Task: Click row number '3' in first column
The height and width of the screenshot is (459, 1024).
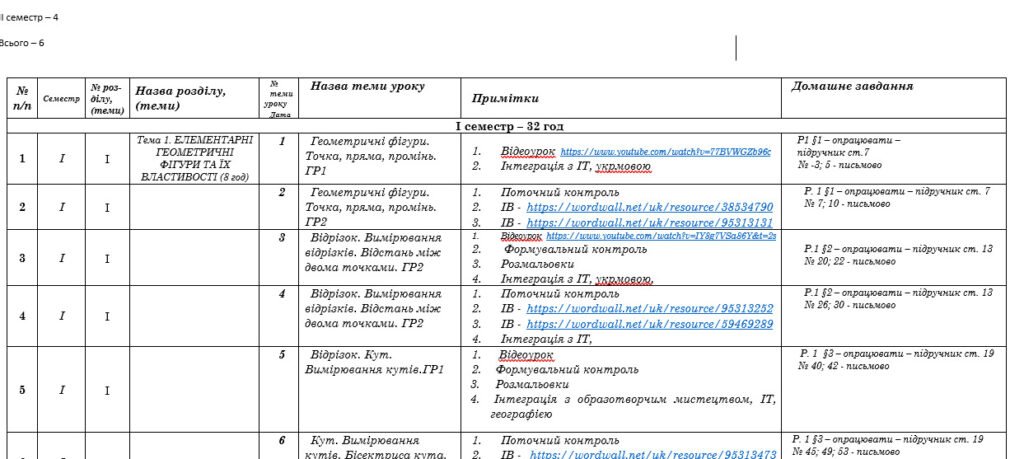Action: pos(22,258)
